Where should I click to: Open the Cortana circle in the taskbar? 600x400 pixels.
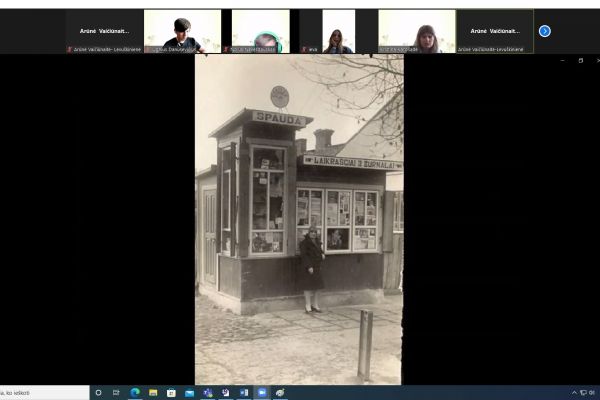(x=98, y=393)
